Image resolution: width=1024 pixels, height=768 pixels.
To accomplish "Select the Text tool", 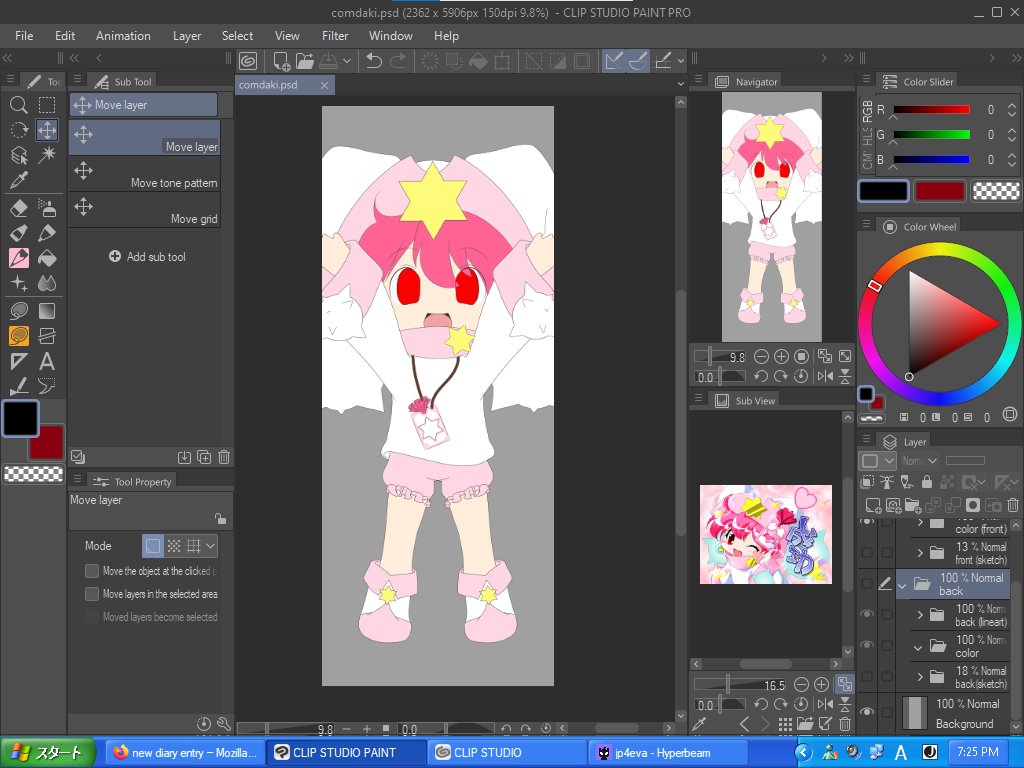I will [x=47, y=361].
